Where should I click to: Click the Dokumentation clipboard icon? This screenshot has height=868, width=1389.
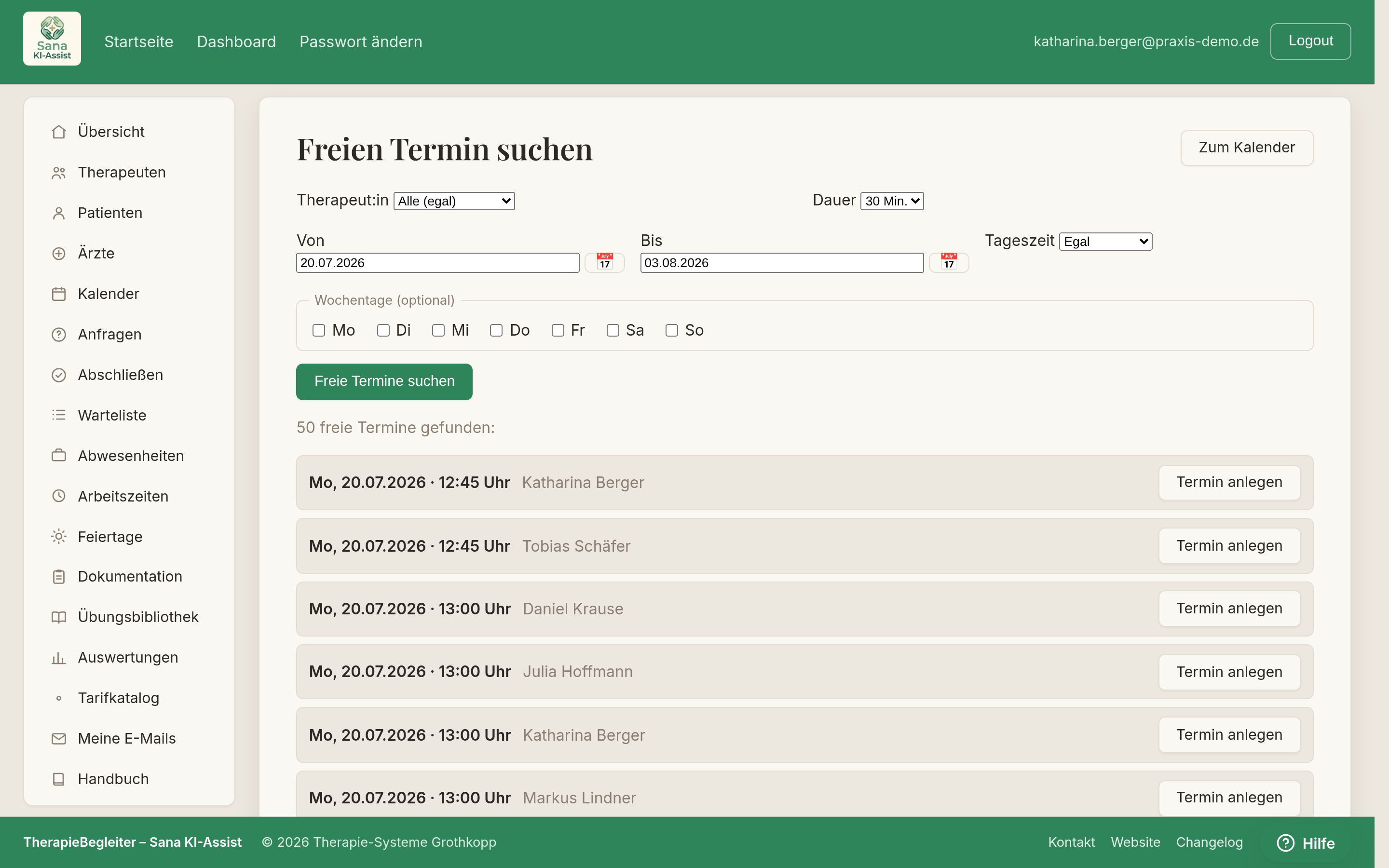[x=58, y=576]
